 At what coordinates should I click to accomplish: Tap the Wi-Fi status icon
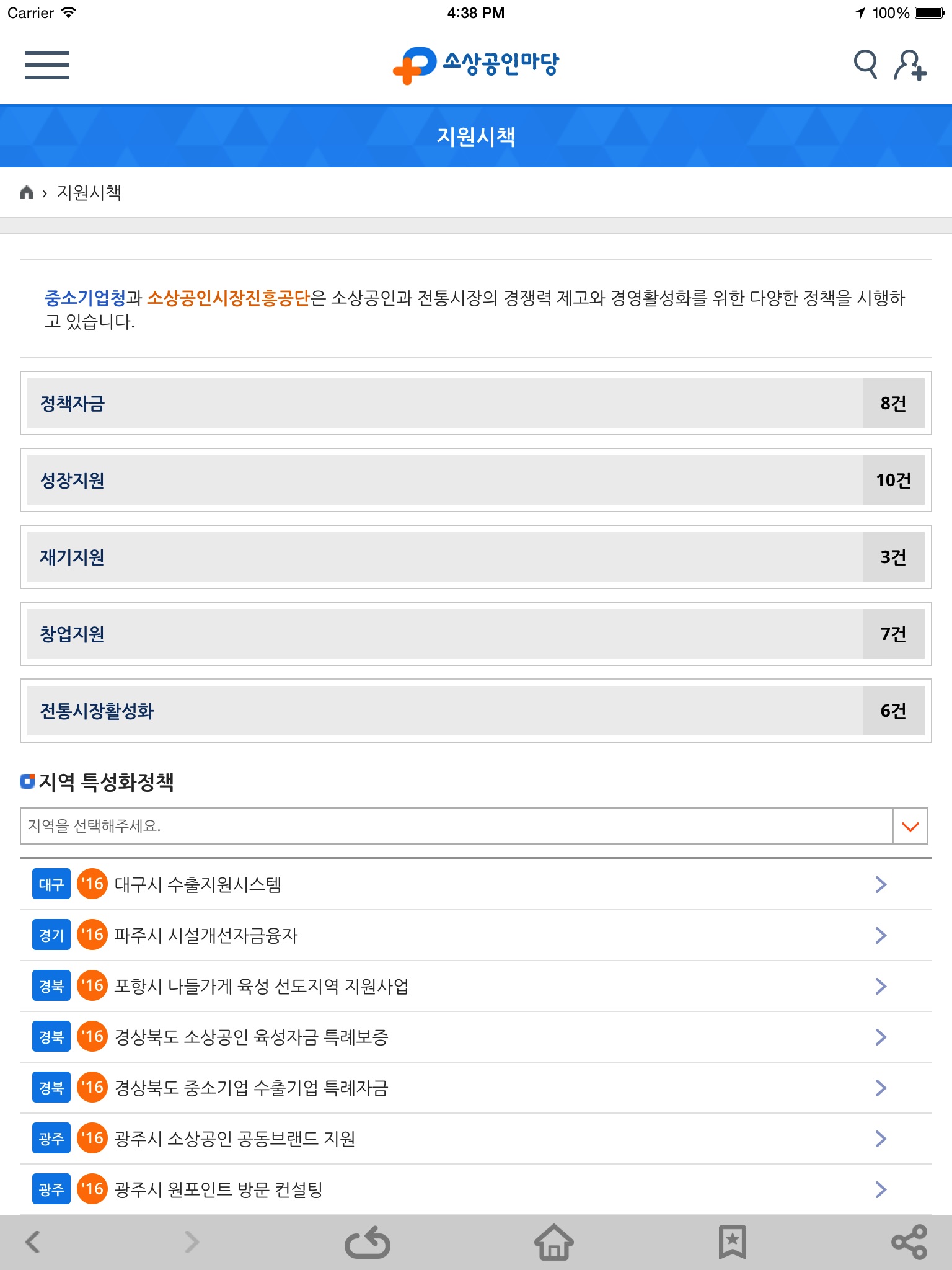click(x=68, y=12)
